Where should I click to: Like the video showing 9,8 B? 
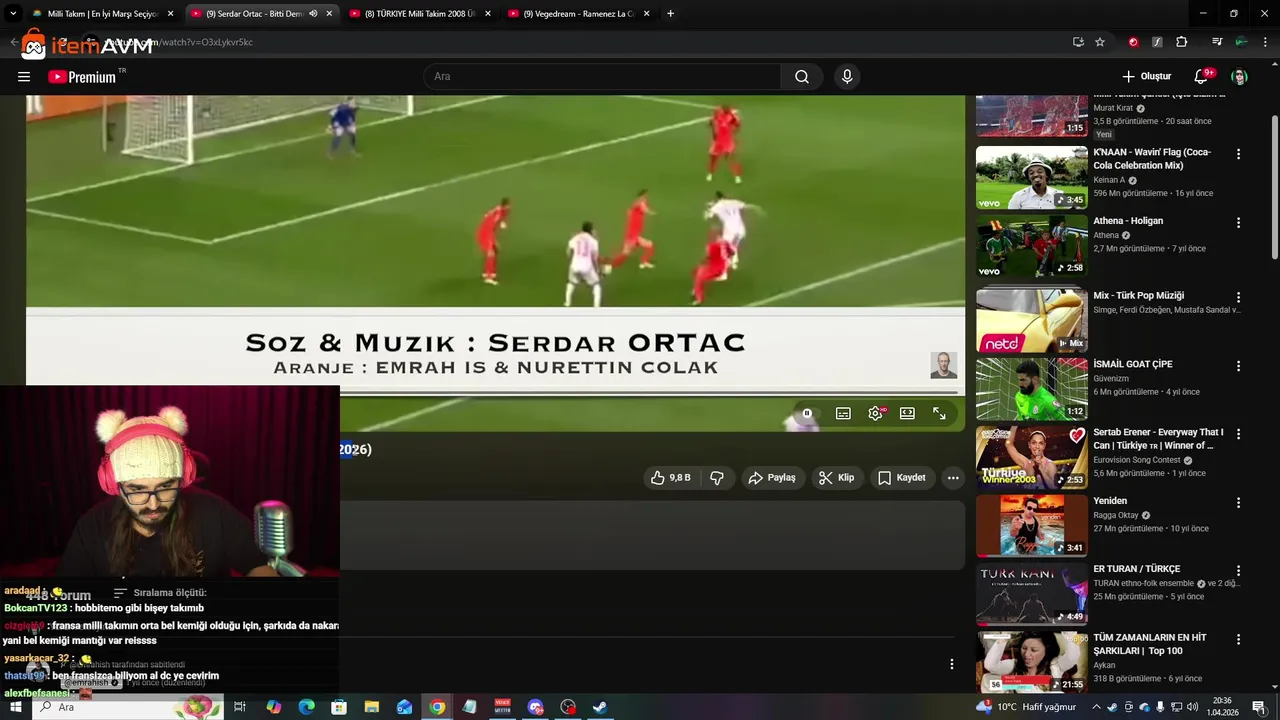pos(670,478)
